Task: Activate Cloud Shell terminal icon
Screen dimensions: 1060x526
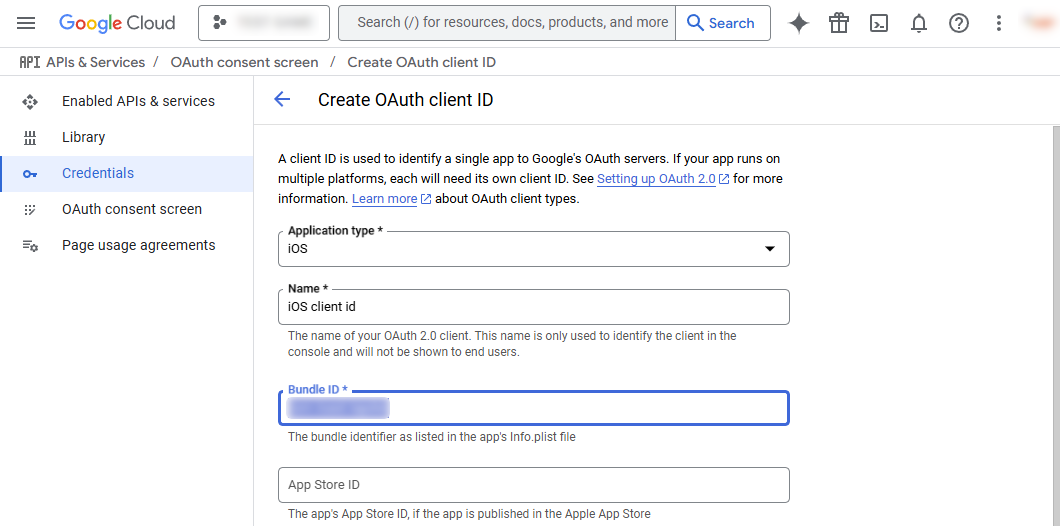Action: click(x=879, y=23)
